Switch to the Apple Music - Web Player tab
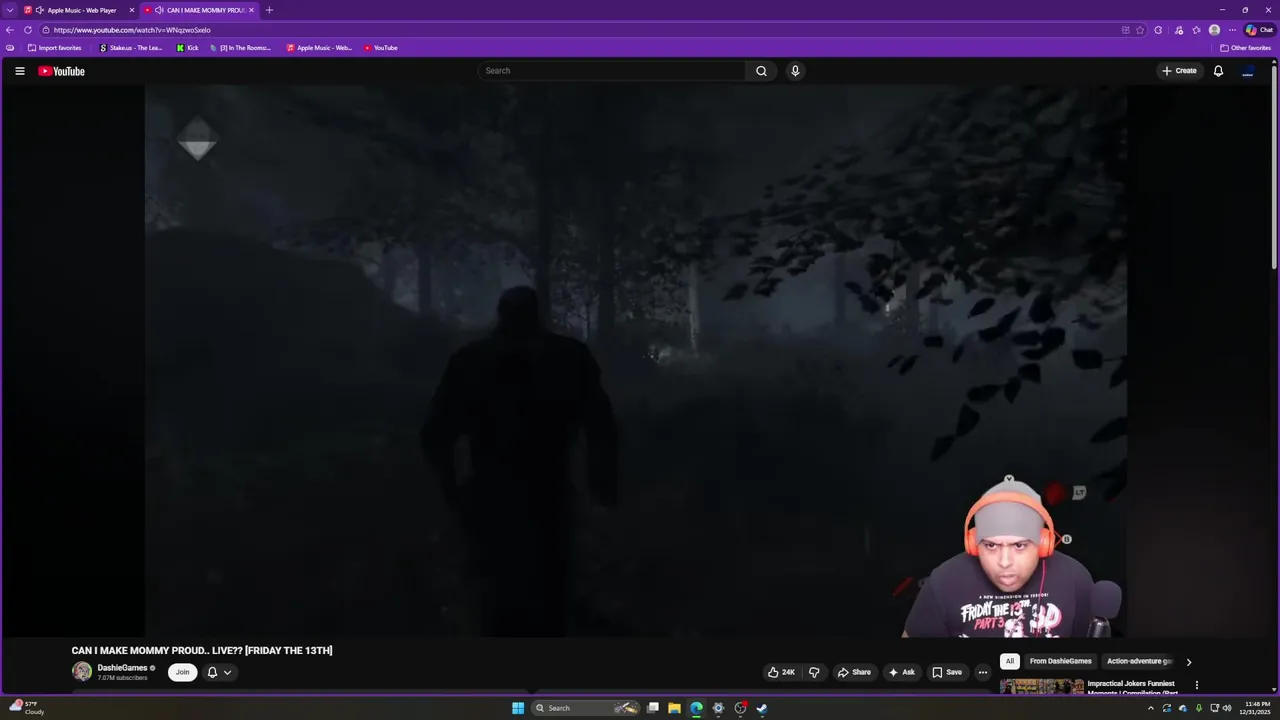 [78, 10]
